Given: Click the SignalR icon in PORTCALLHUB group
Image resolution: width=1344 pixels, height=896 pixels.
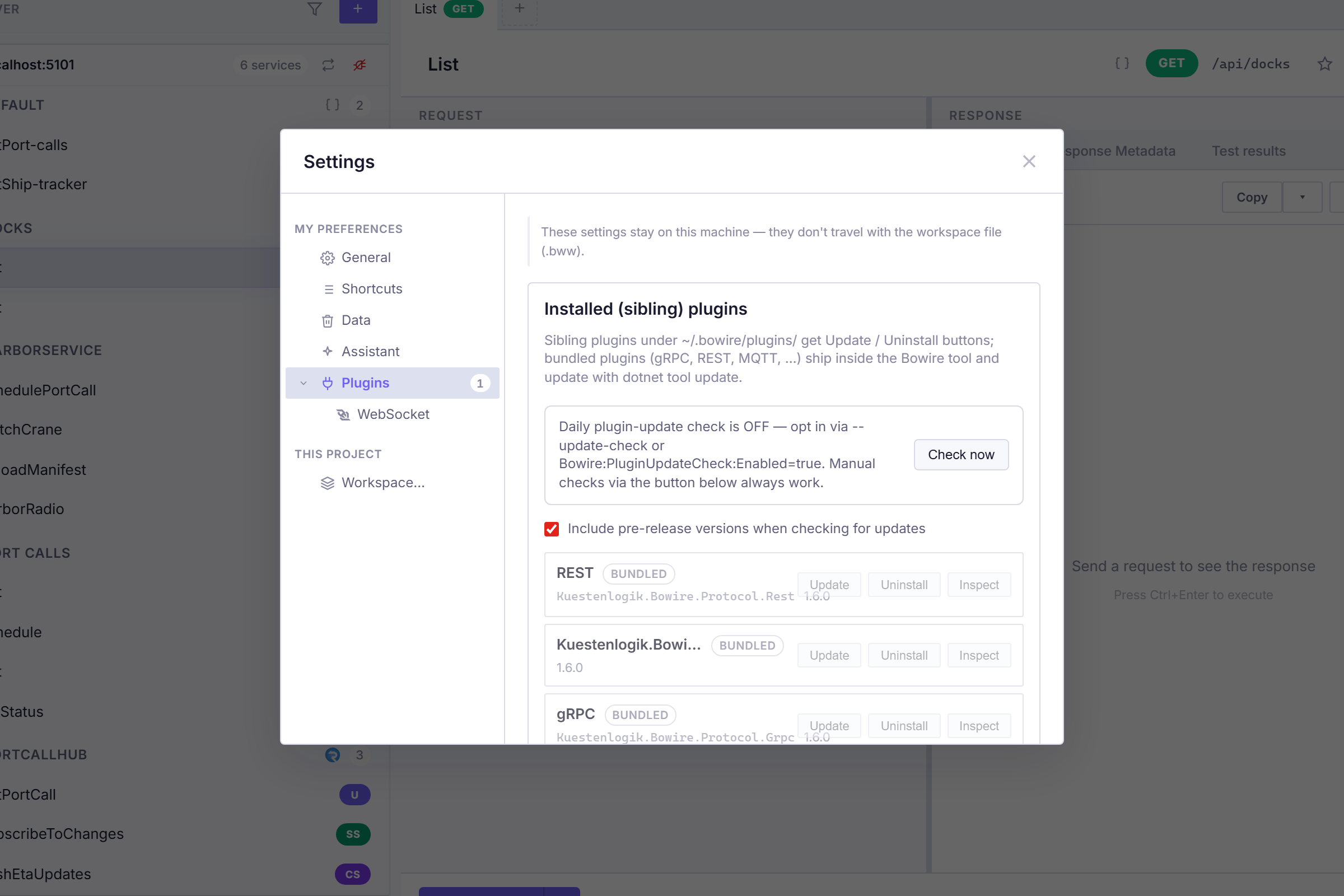Looking at the screenshot, I should [x=333, y=755].
